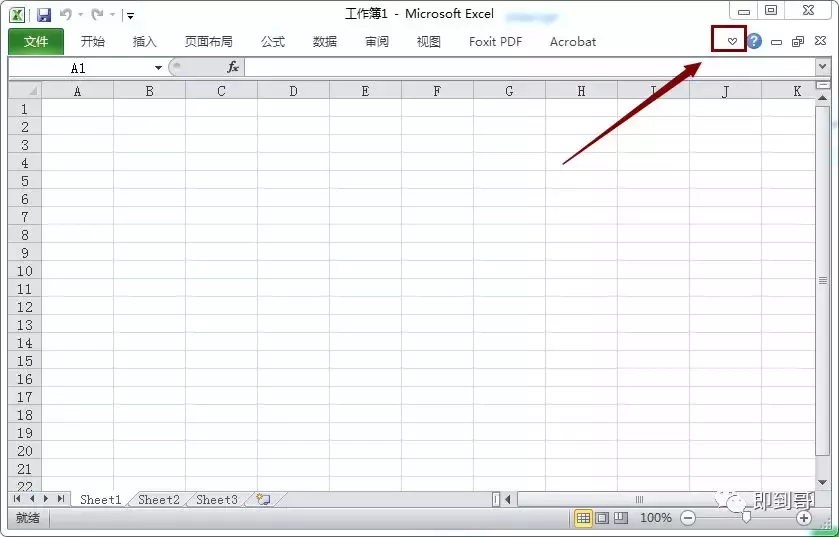Switch to Page Layout view
839x537 pixels.
tap(602, 518)
